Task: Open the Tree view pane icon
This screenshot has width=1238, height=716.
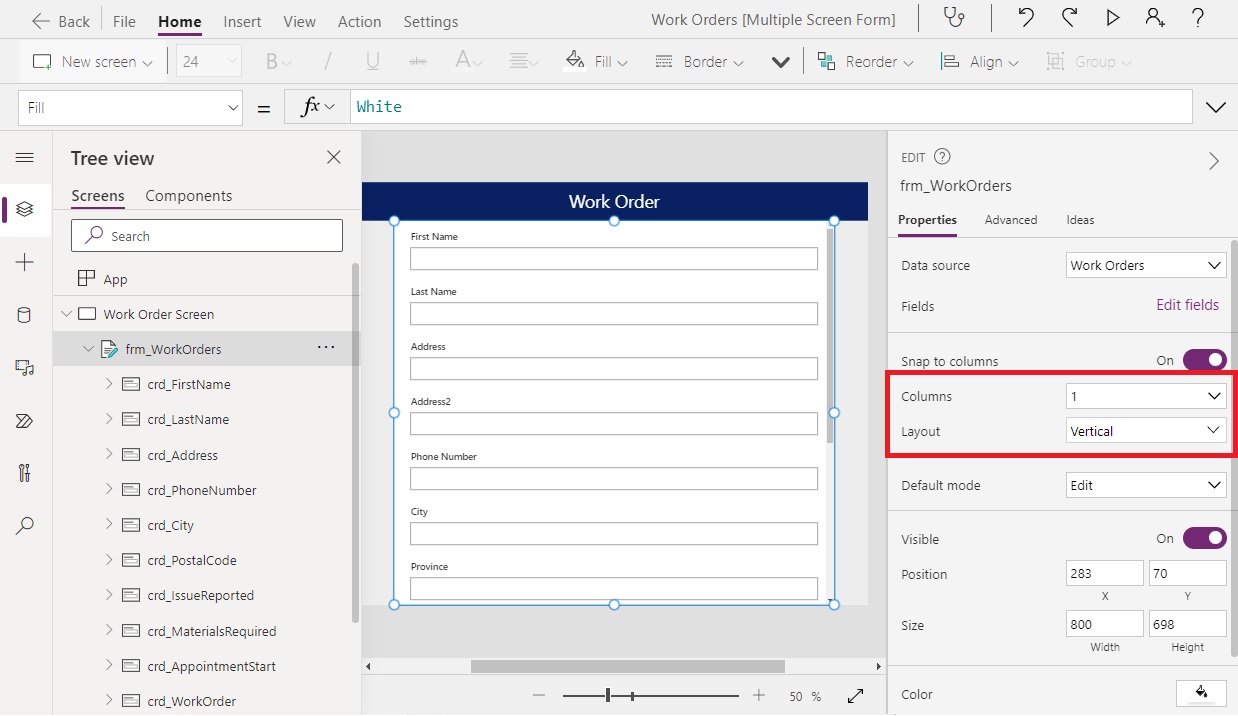Action: (25, 209)
